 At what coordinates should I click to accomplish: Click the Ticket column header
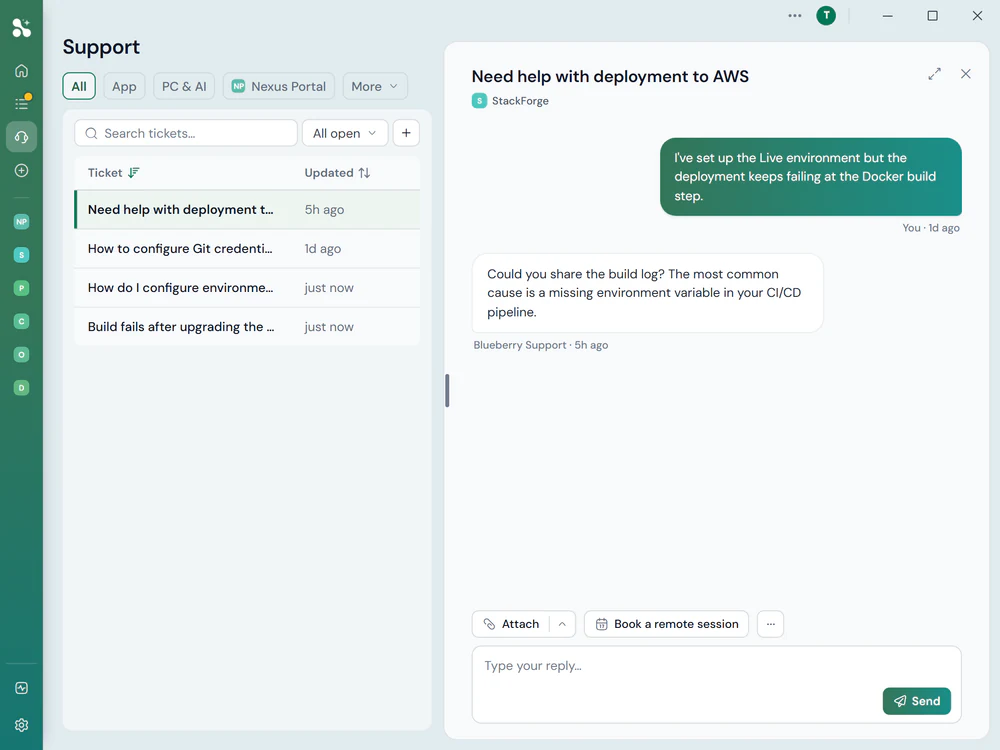pos(105,173)
